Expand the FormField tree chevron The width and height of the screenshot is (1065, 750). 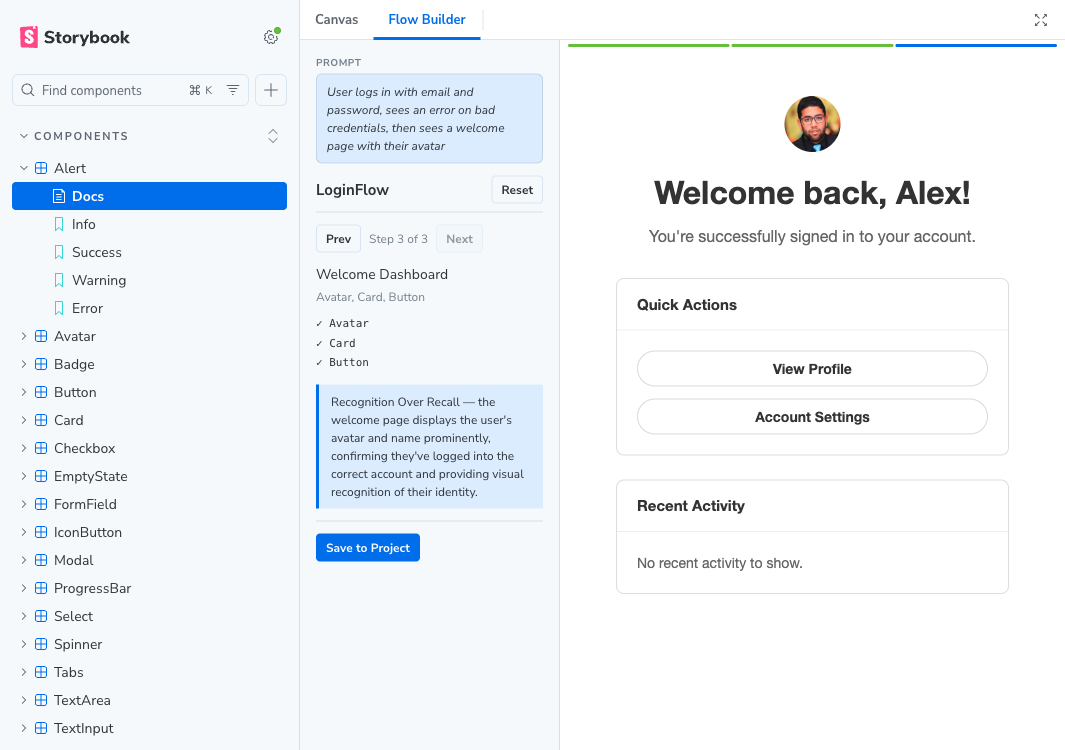[24, 504]
